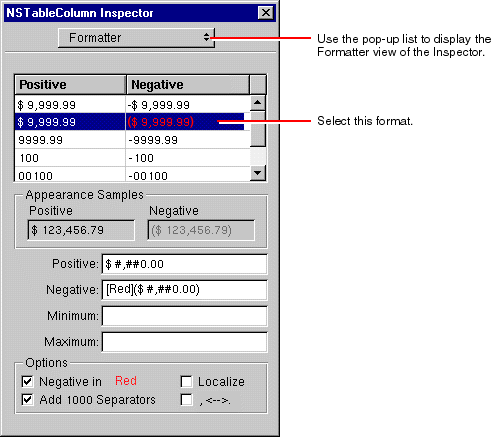Toggle the Add 1000 Separators checkbox
Image resolution: width=495 pixels, height=437 pixels.
click(x=27, y=399)
